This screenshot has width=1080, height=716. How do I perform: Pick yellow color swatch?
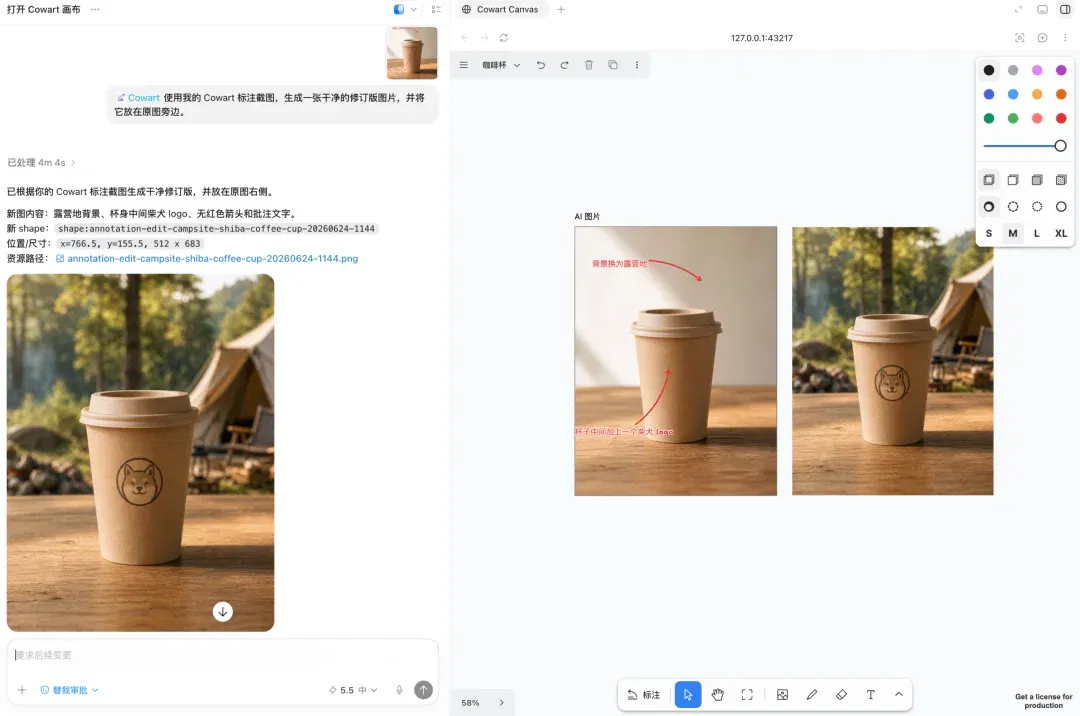coord(1037,94)
